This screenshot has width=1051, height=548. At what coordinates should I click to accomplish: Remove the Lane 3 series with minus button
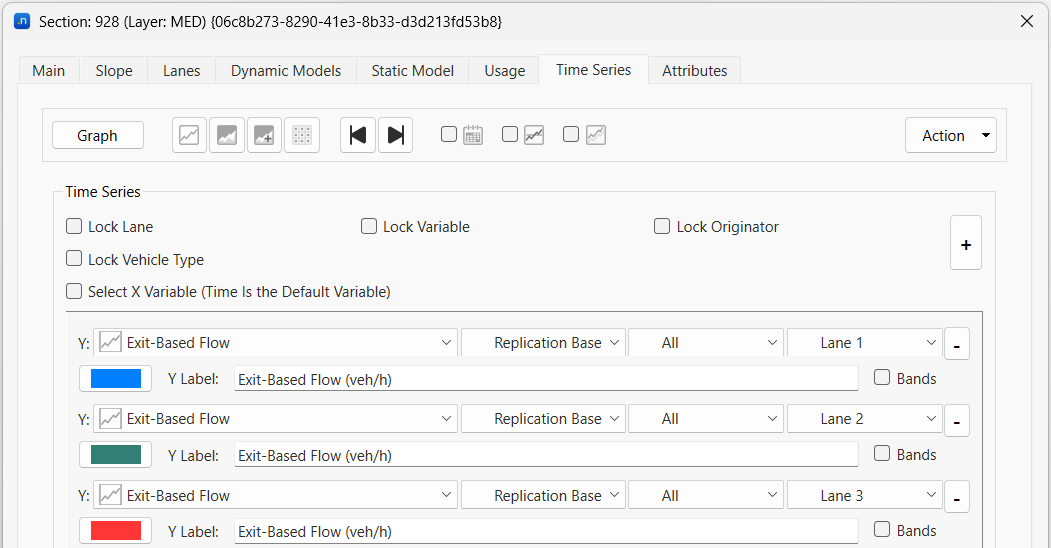pyautogui.click(x=956, y=498)
